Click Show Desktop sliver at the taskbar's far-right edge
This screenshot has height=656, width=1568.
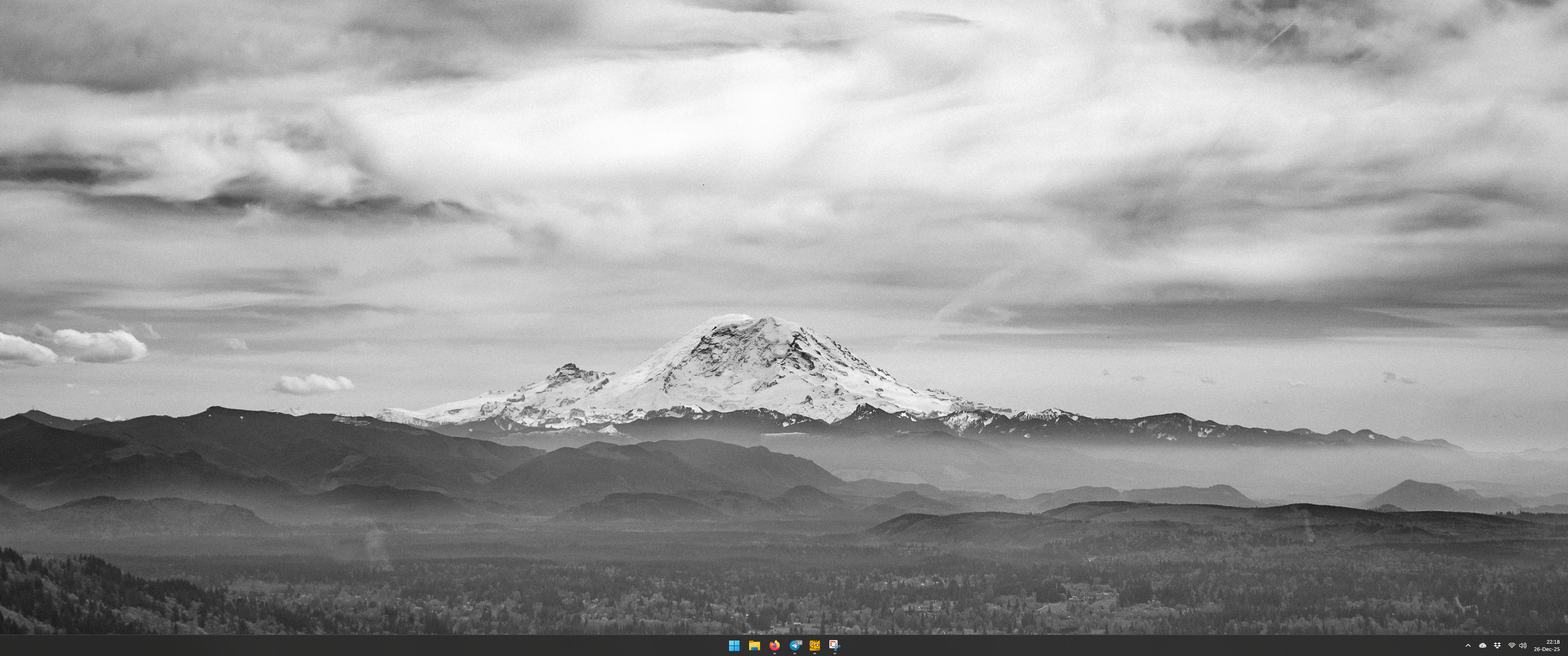[1566, 646]
